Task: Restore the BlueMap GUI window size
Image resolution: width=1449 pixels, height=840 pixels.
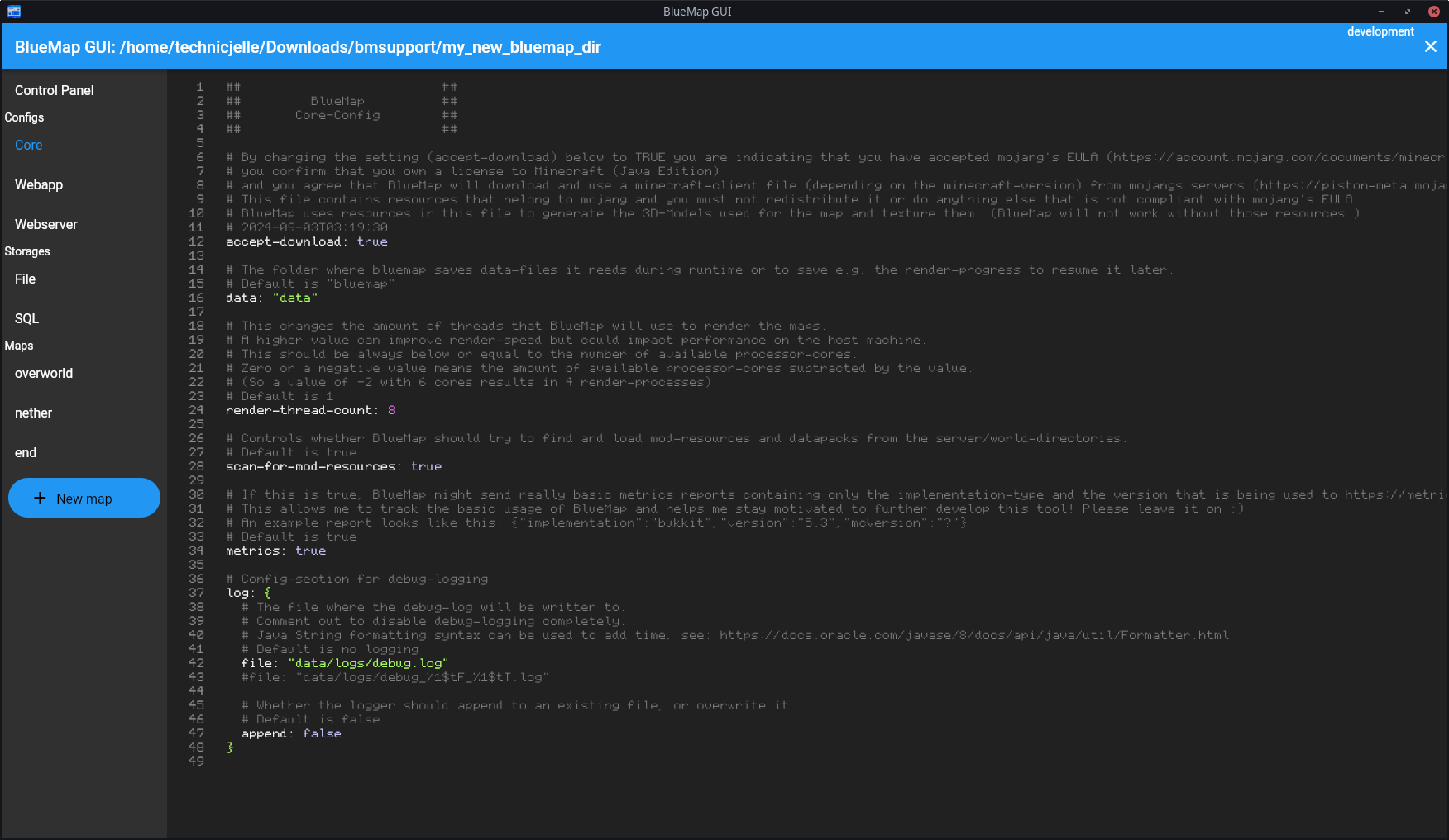Action: tap(1408, 12)
